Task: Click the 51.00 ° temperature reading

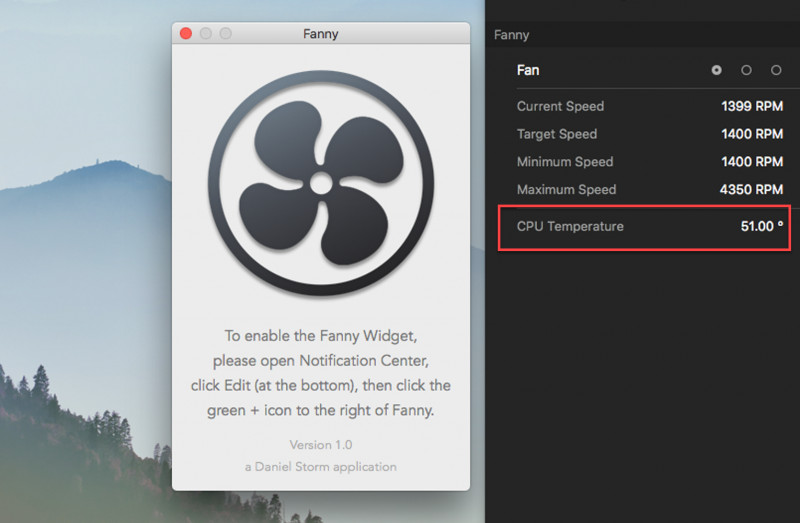Action: point(761,227)
